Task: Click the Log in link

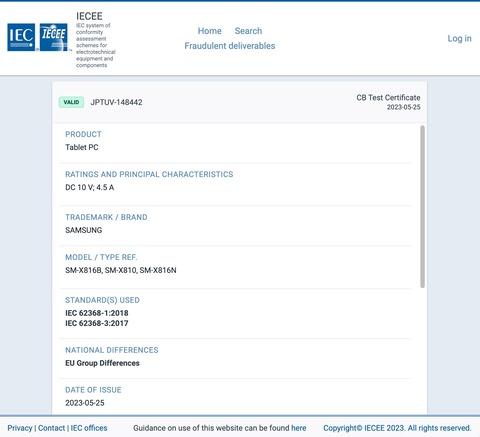Action: point(459,38)
